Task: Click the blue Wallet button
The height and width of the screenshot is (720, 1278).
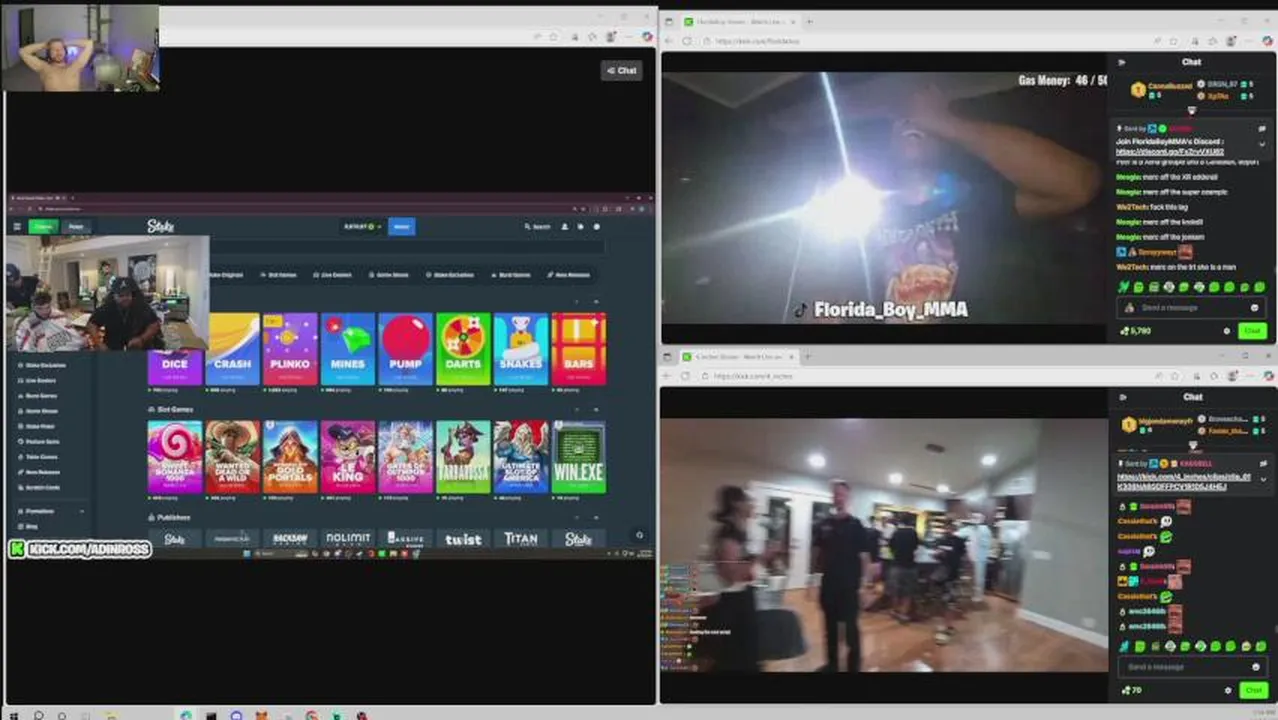Action: pyautogui.click(x=401, y=227)
